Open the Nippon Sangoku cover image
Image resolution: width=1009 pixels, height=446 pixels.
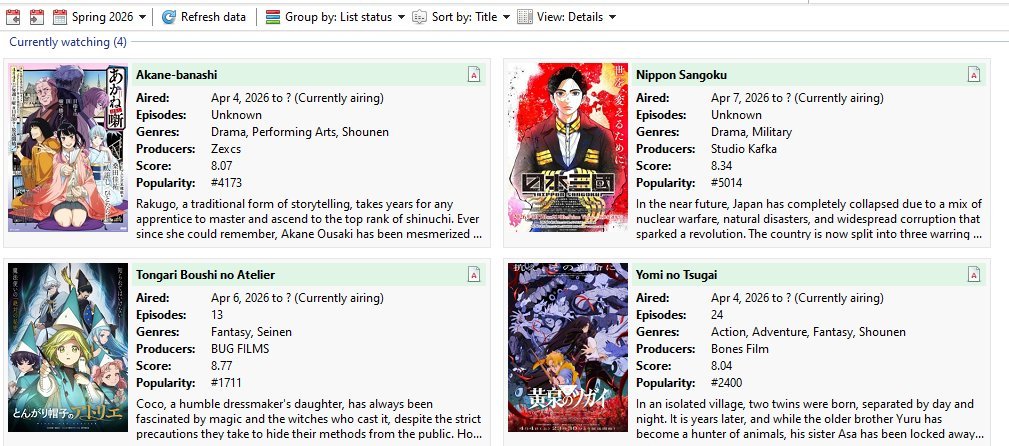[x=568, y=147]
